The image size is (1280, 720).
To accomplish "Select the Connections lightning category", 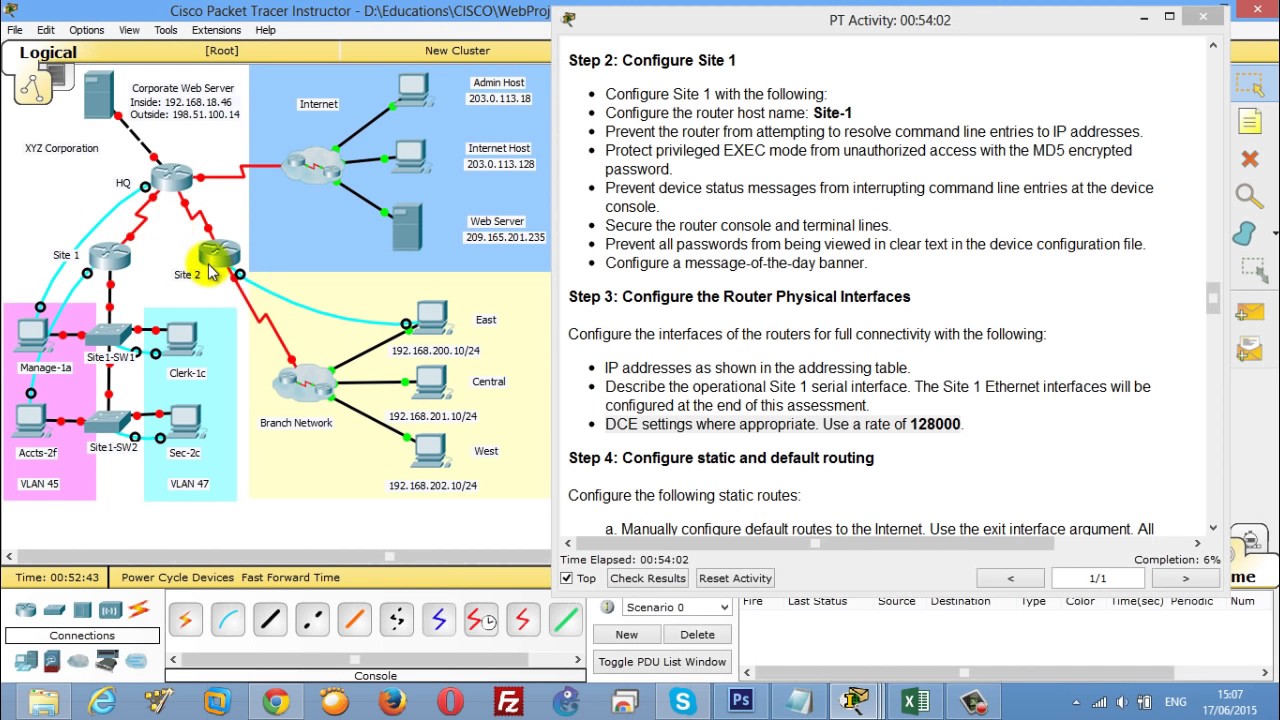I will [139, 609].
